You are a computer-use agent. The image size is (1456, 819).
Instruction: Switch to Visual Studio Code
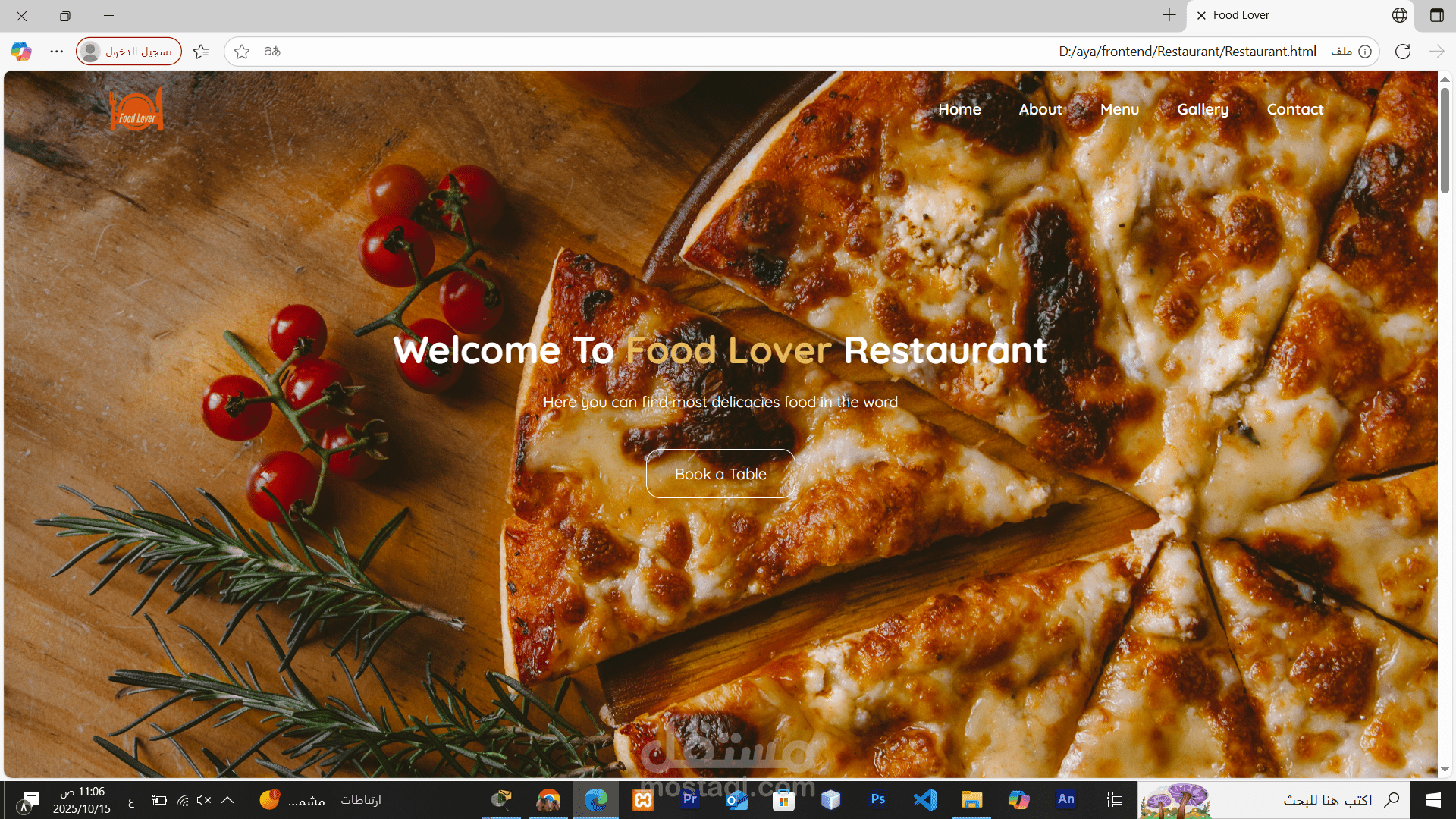coord(925,800)
